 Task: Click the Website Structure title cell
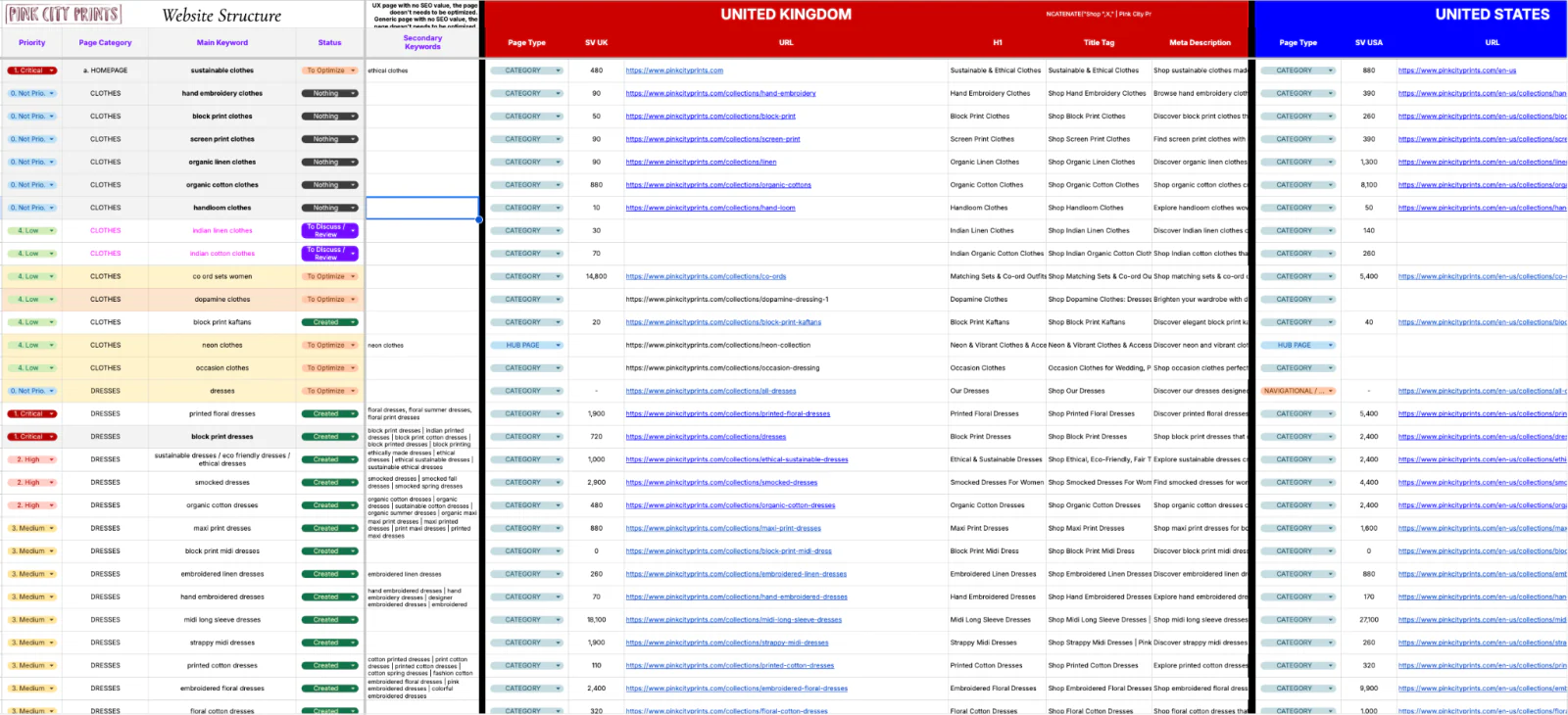point(221,15)
